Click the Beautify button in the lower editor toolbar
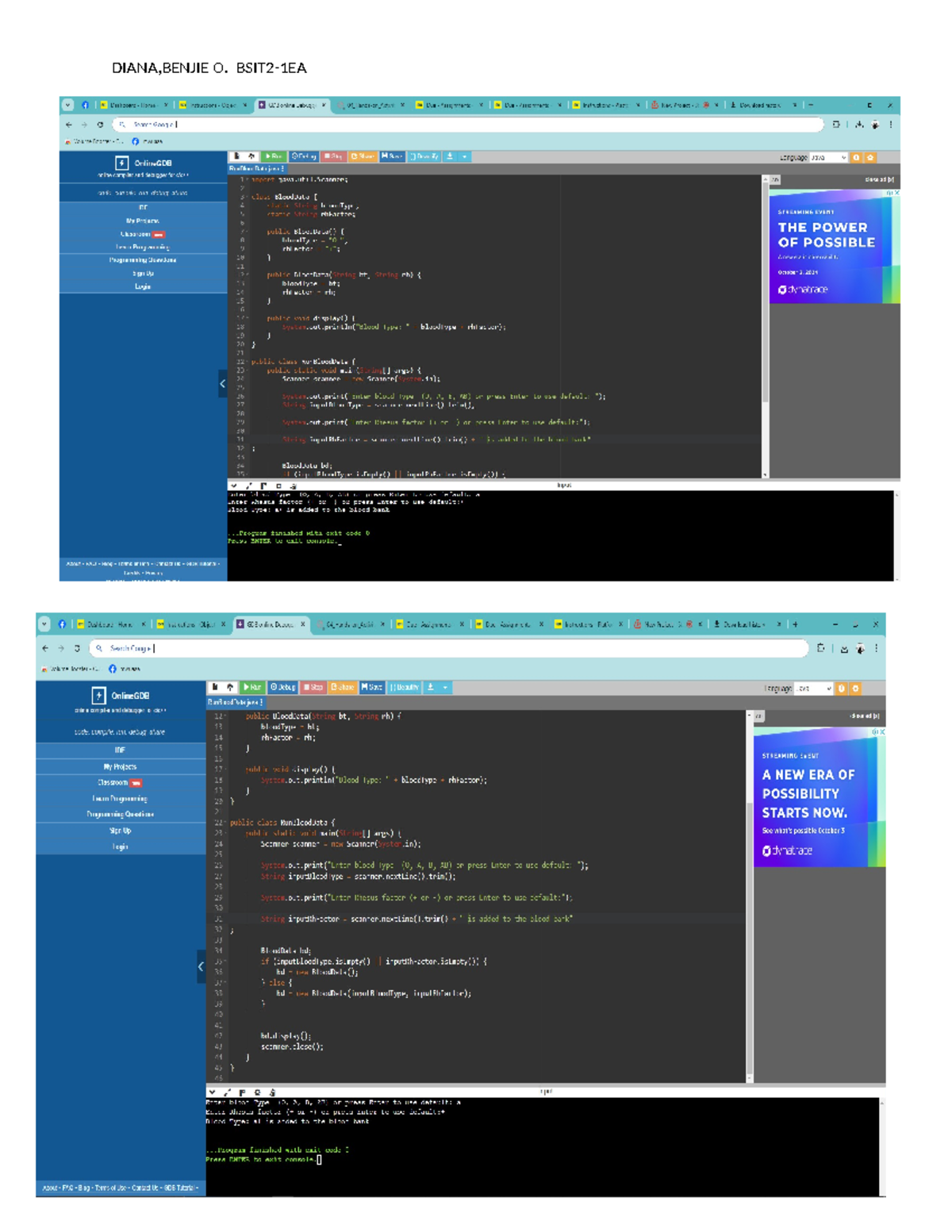 click(x=405, y=687)
